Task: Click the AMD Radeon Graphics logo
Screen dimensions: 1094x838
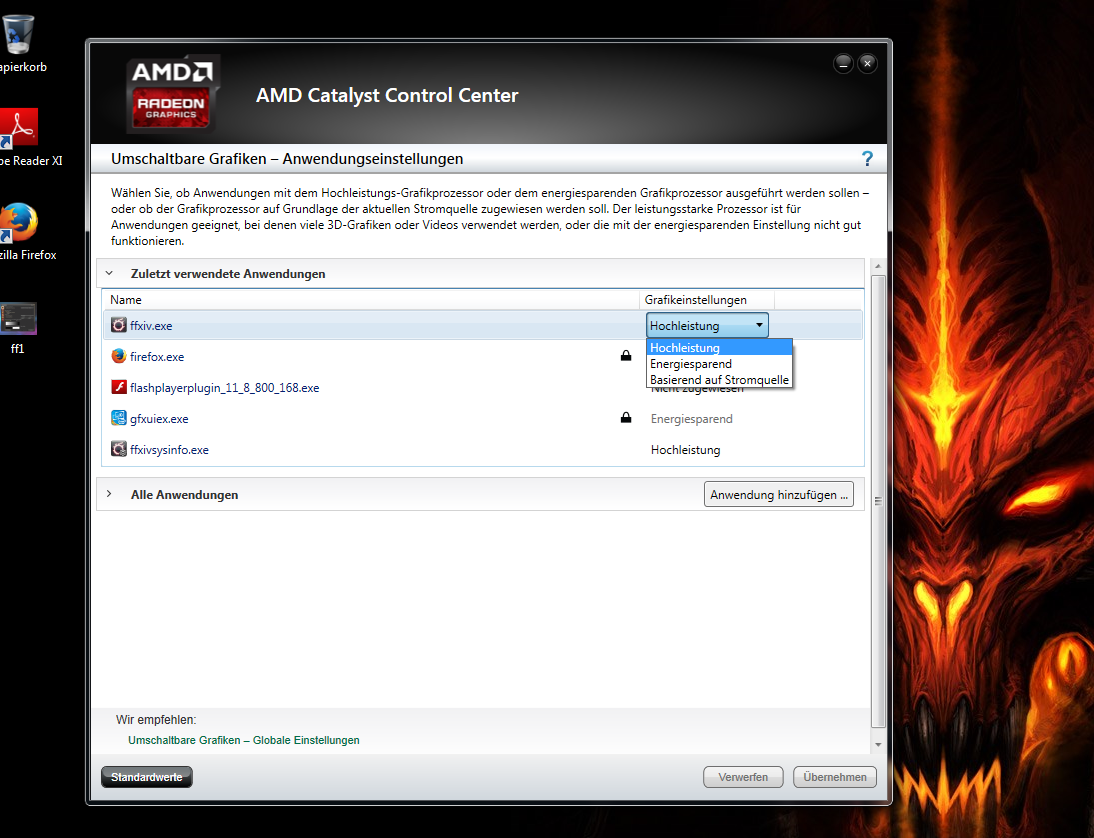Action: pyautogui.click(x=172, y=93)
